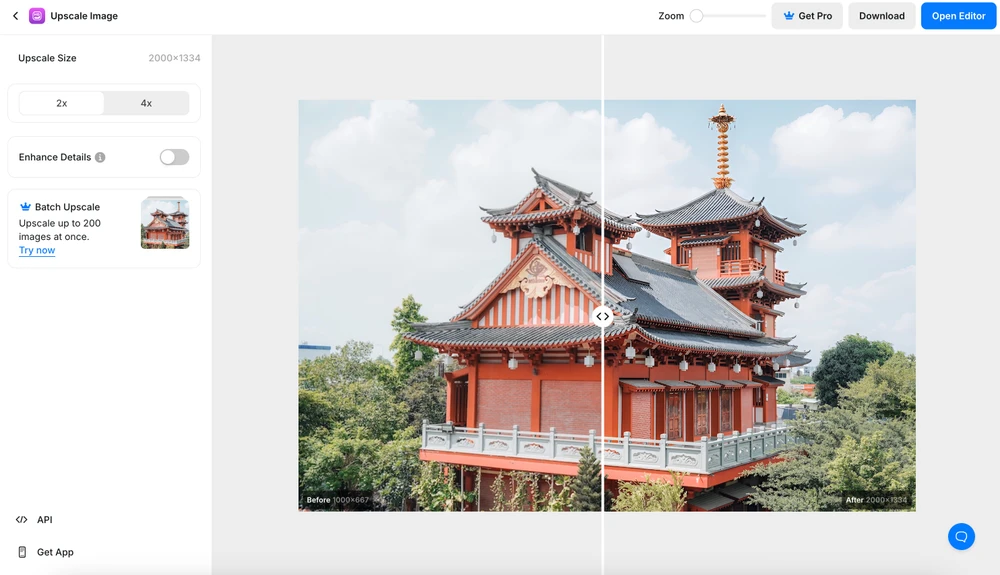Screen dimensions: 1000x575
Task: Click the API code brackets icon
Action: coord(22,520)
